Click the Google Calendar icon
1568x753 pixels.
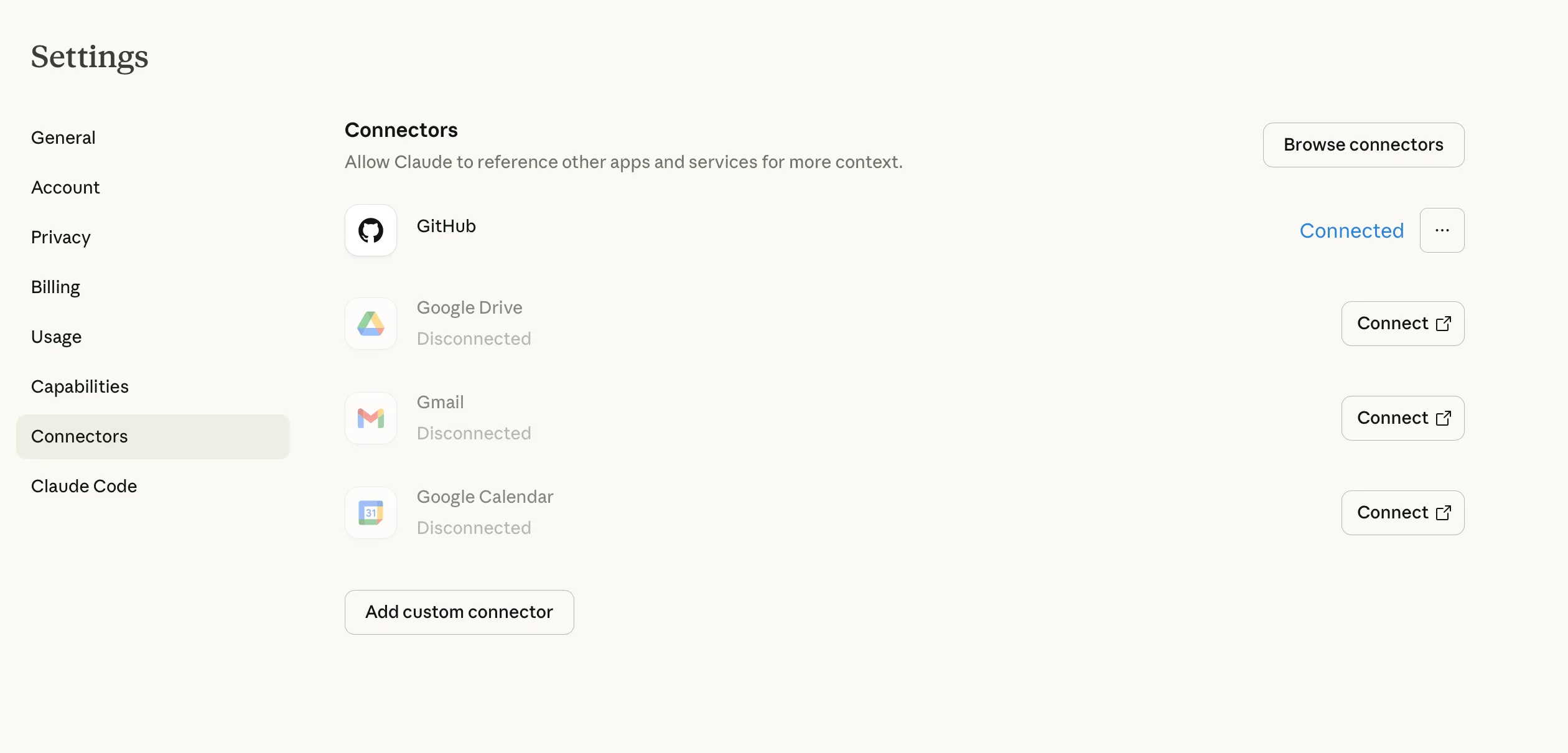tap(371, 513)
